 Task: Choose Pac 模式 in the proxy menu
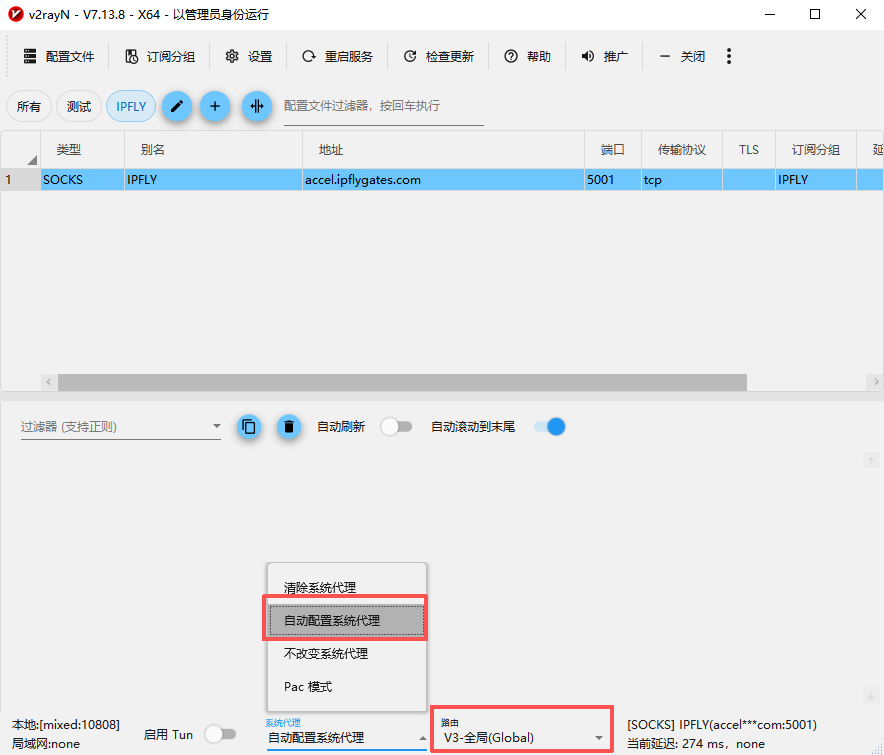coord(308,687)
